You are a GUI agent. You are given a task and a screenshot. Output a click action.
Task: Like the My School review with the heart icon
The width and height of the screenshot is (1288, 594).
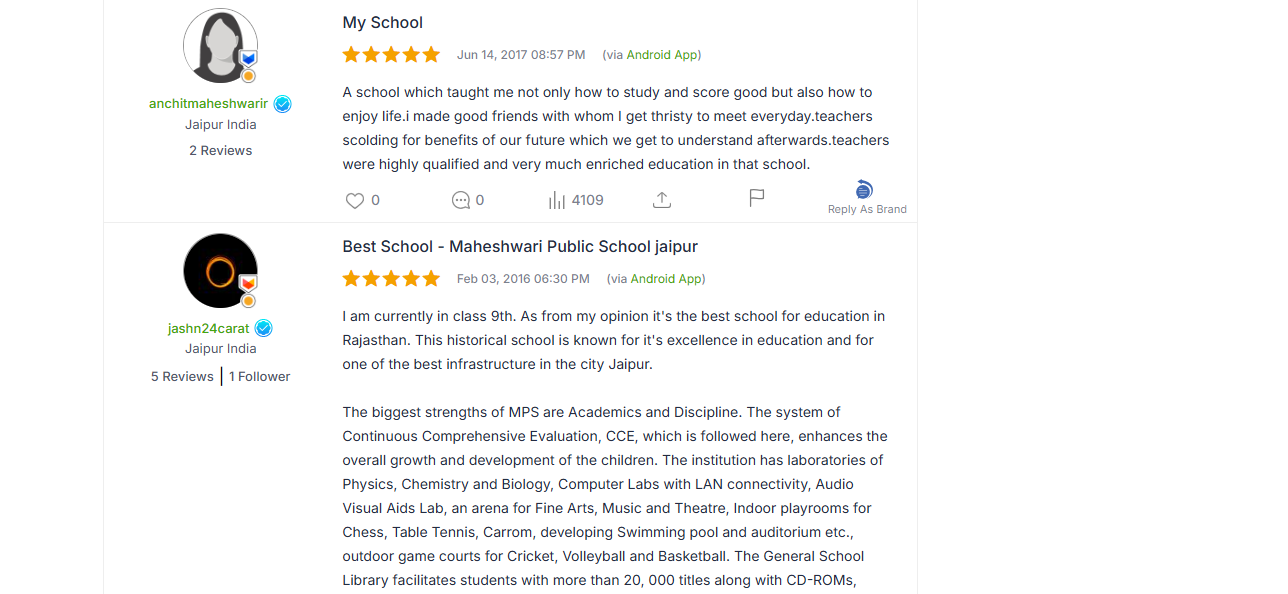355,200
